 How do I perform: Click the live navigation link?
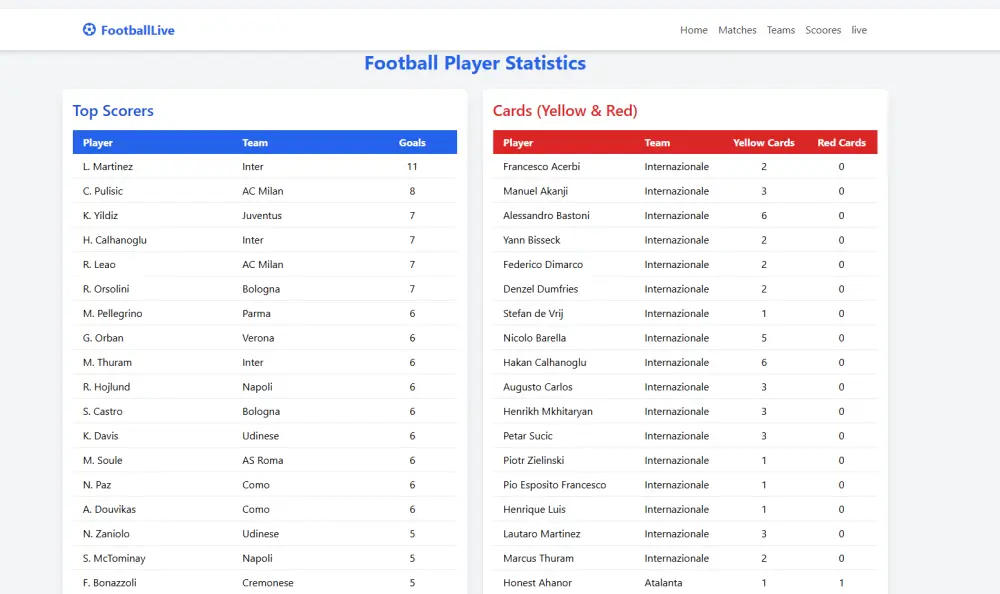(x=859, y=30)
